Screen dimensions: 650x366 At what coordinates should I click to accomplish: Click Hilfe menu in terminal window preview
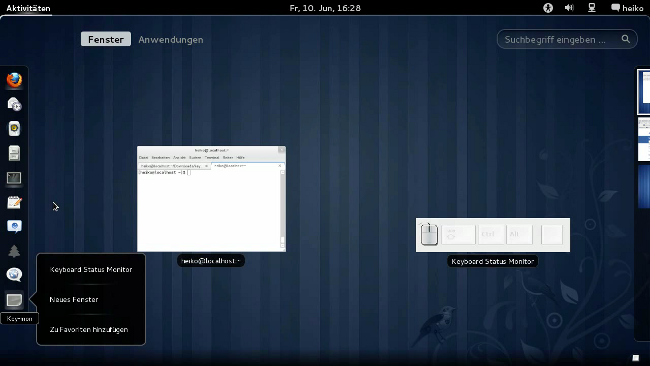point(240,158)
